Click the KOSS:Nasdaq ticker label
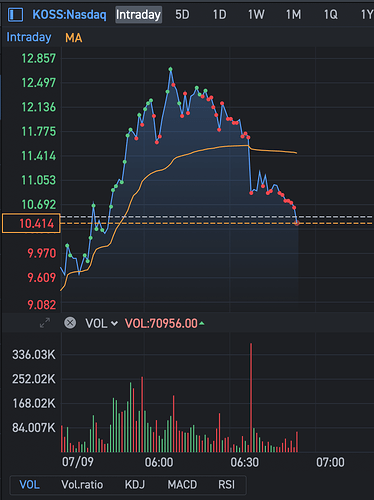This screenshot has width=374, height=500. click(69, 15)
